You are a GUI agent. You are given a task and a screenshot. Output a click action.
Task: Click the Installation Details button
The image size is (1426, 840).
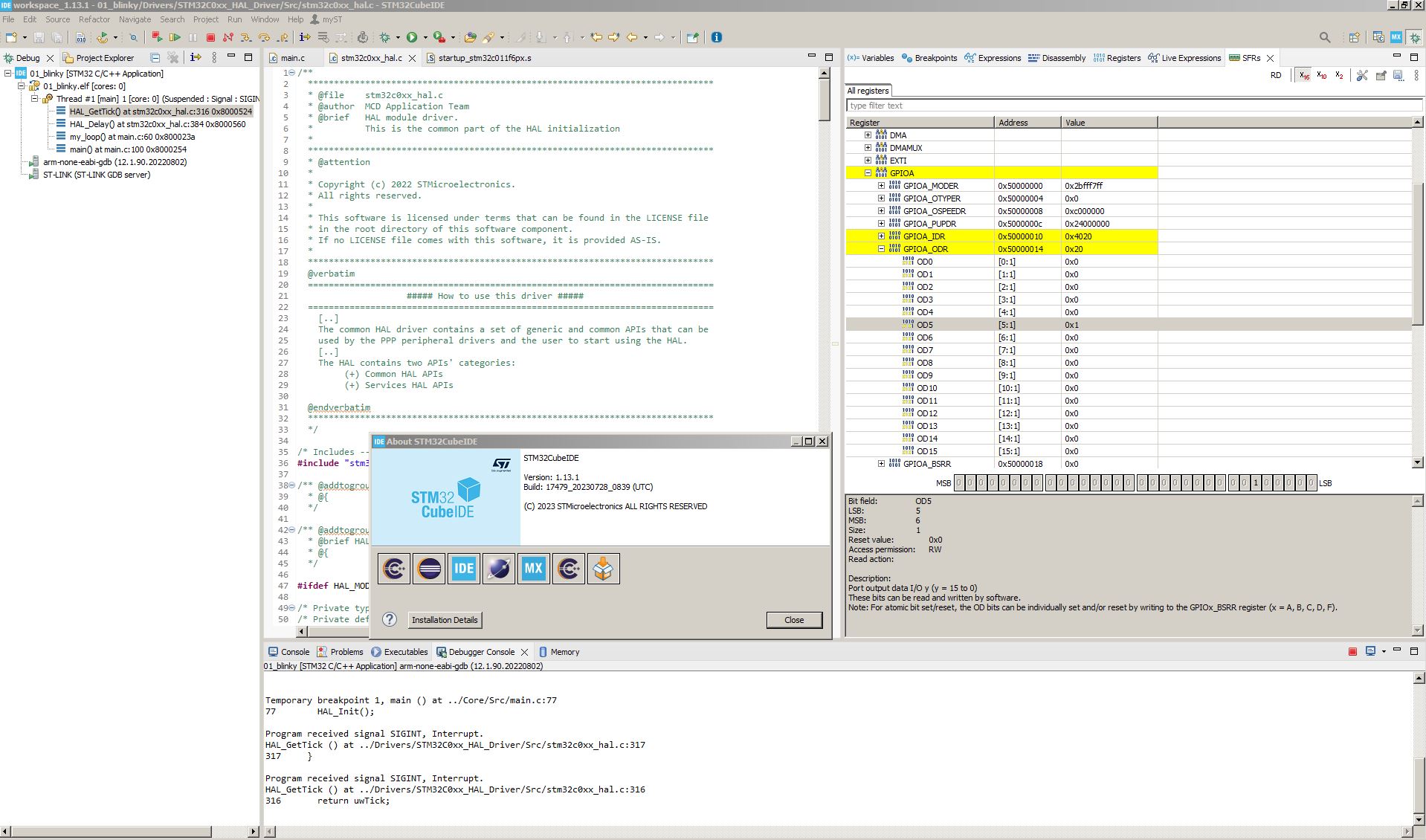445,620
